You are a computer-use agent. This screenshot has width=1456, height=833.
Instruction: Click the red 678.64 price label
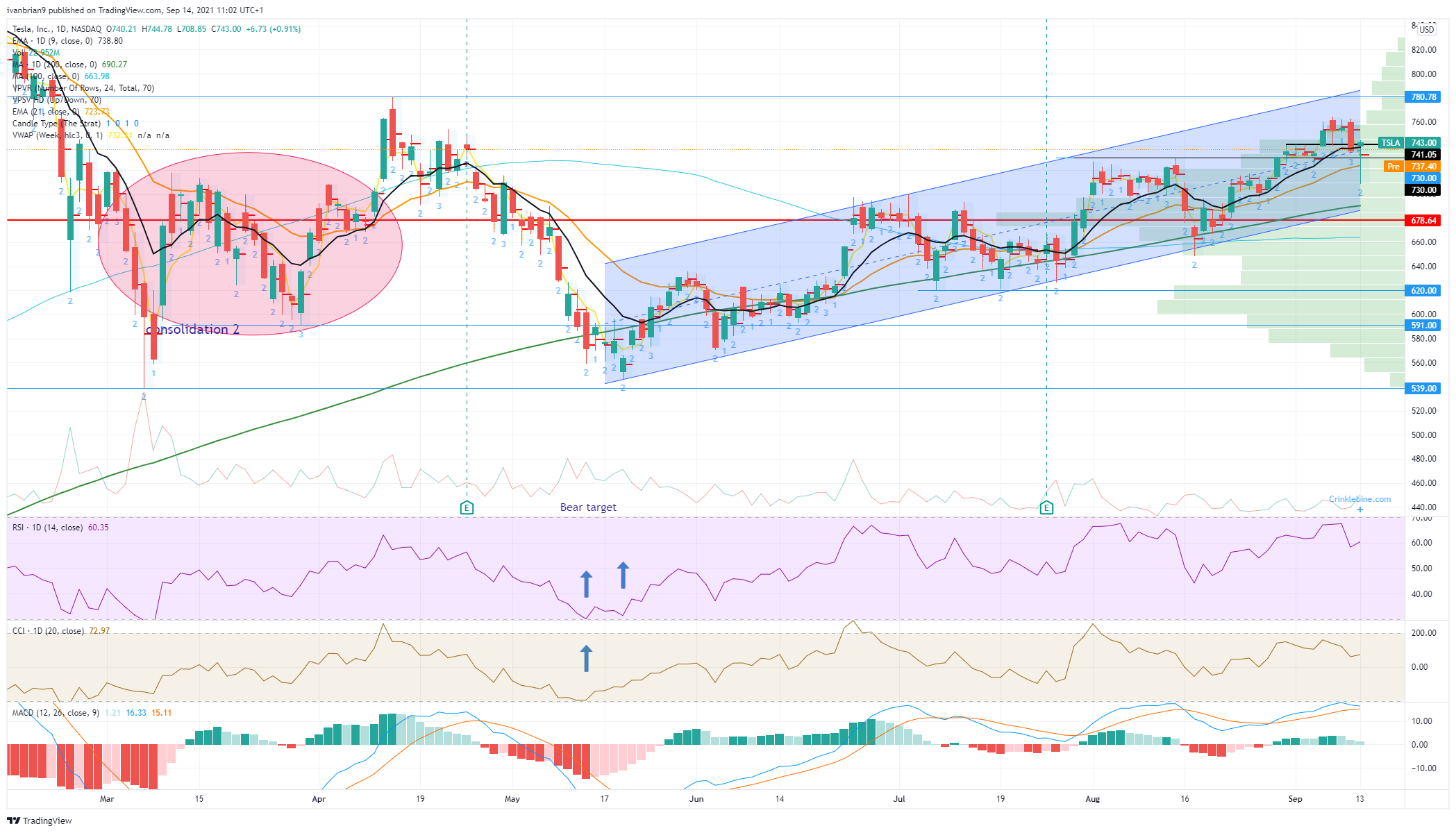point(1423,221)
